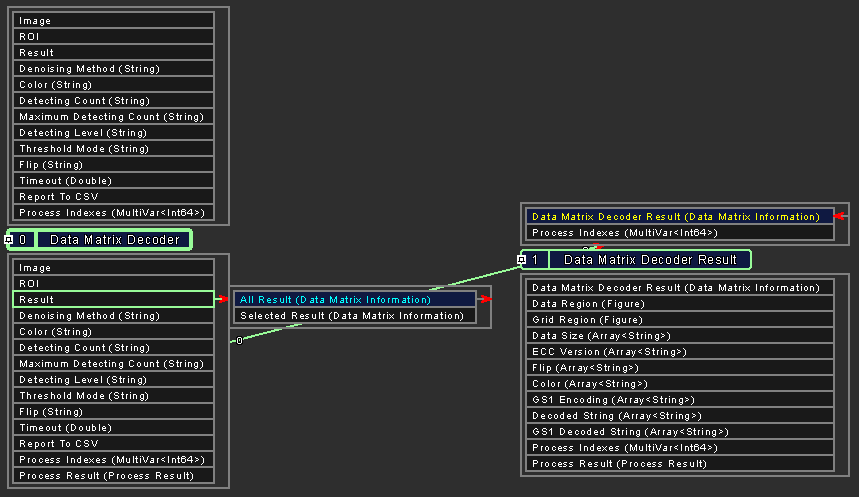This screenshot has height=497, width=859.
Task: Click red arrow at Data Matrix Decoder Result input
Action: coord(840,216)
